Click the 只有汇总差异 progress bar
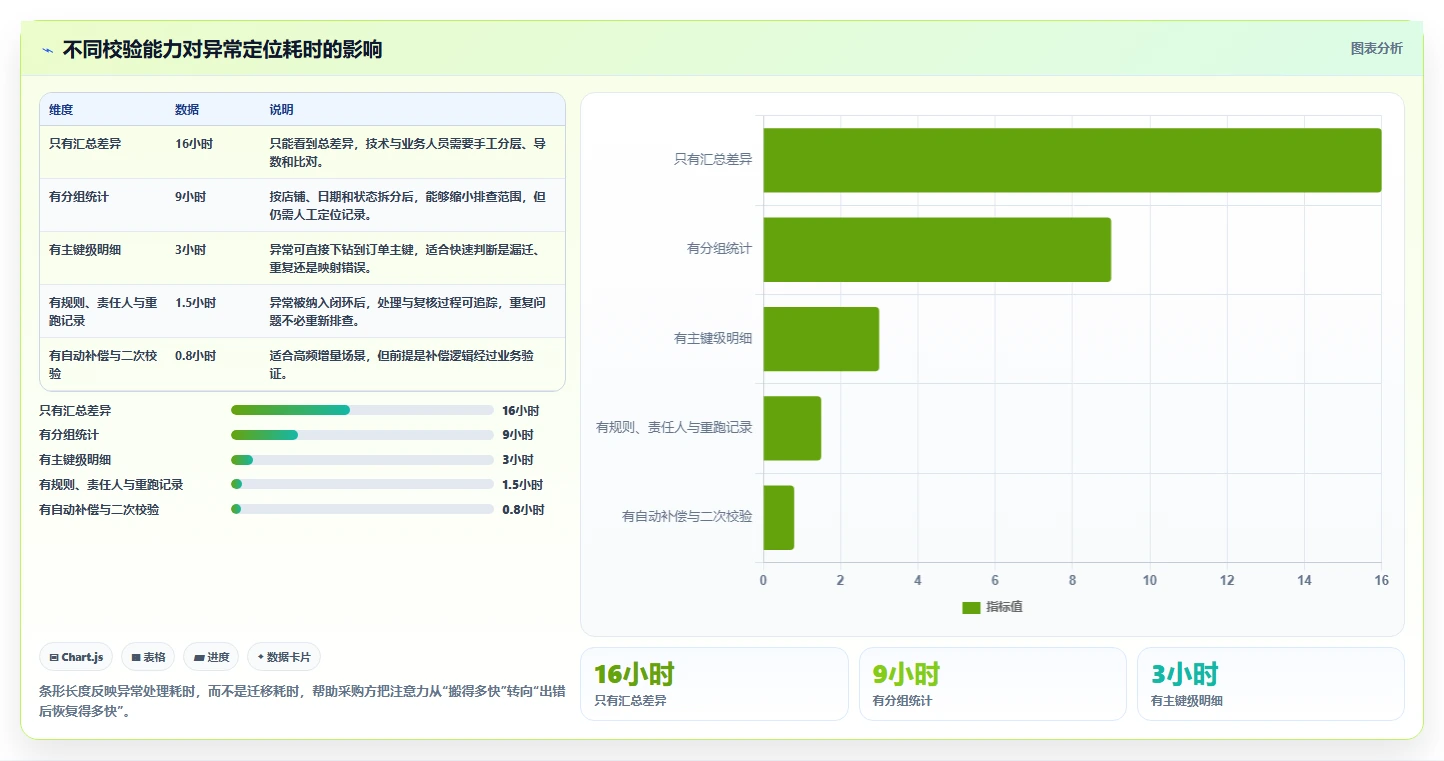 [x=362, y=410]
